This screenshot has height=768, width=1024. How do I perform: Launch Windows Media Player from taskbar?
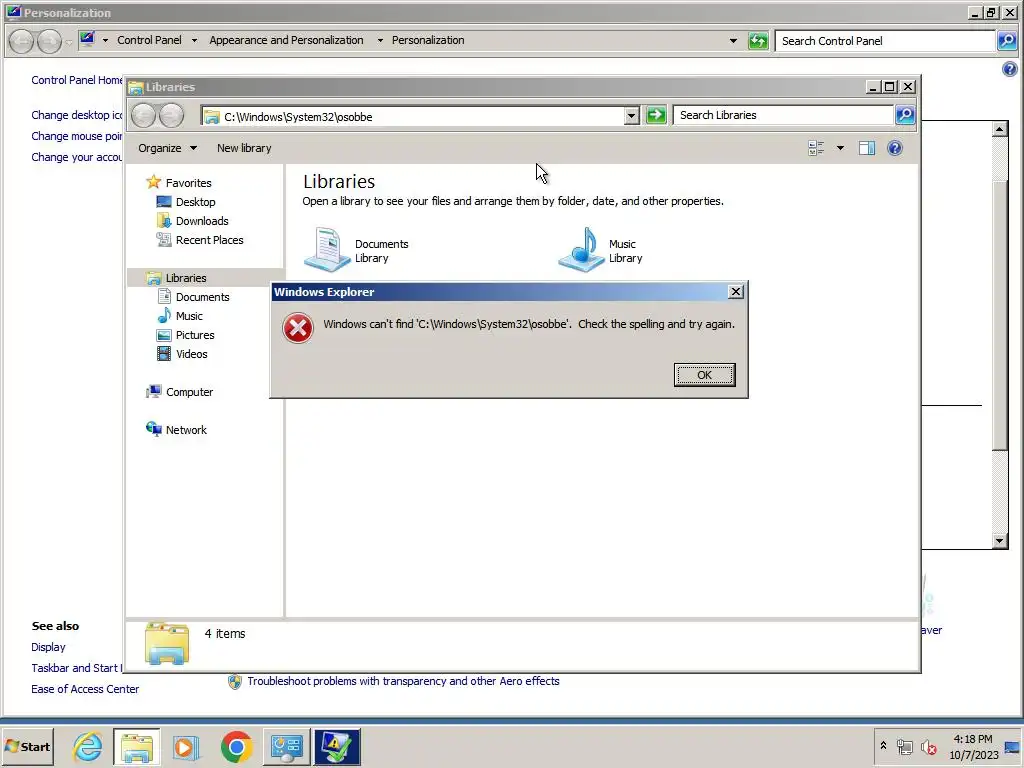coord(186,746)
